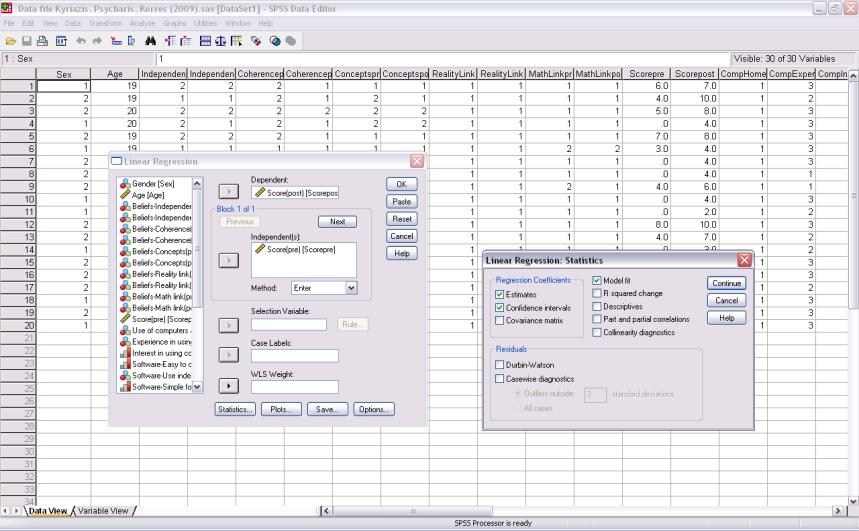
Task: Click the variable list down scroll arrow
Action: click(197, 387)
